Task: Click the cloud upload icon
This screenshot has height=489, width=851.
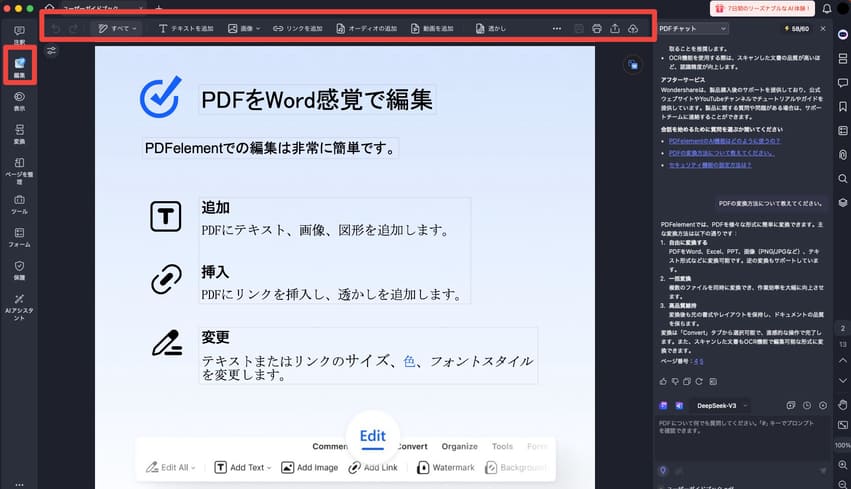Action: [633, 28]
